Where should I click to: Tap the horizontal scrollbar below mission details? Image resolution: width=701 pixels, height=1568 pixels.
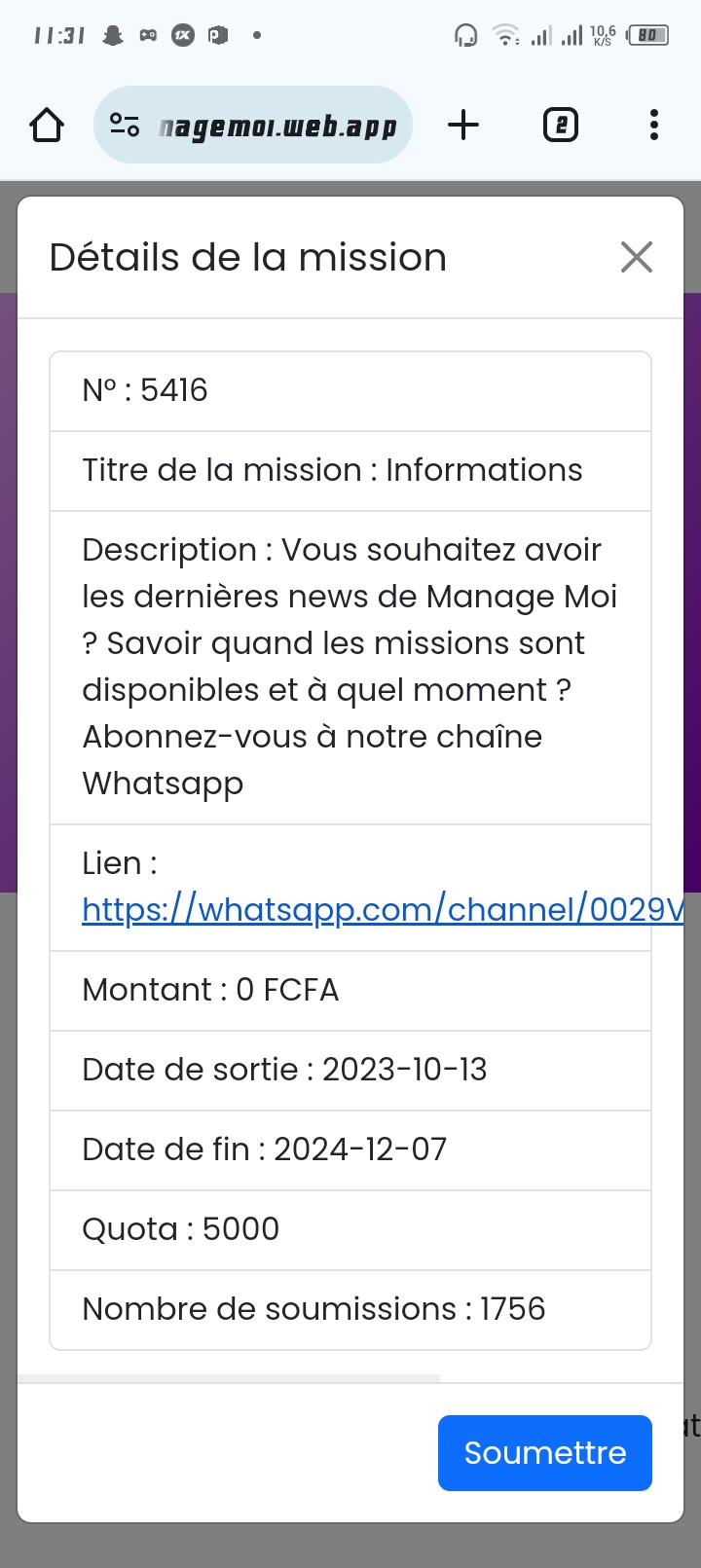point(229,1377)
